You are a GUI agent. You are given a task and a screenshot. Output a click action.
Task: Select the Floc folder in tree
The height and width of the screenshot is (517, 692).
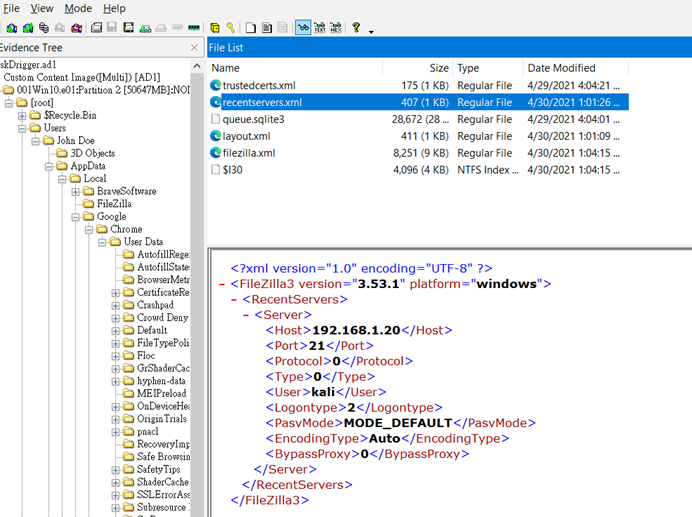146,355
